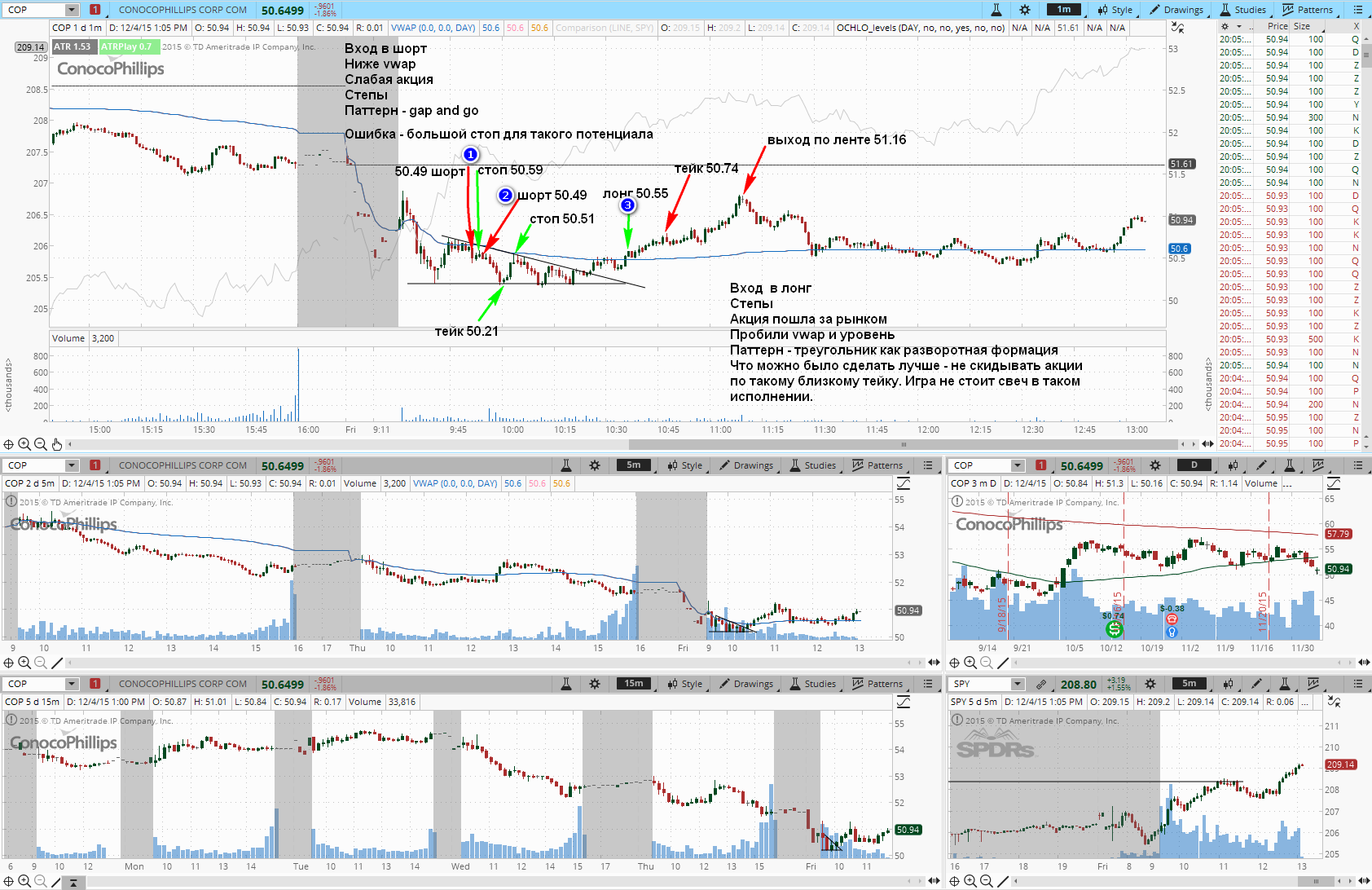Open list actions menu icon on 1m chart
Screen dimensions: 1372x890
1358,10
